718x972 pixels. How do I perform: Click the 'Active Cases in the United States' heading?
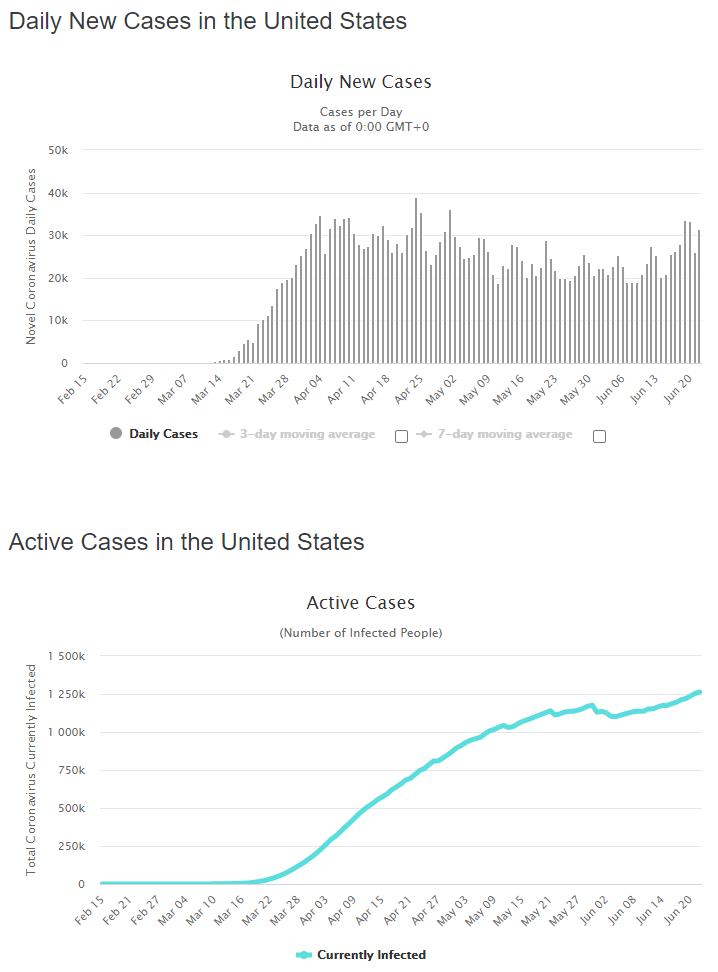(x=187, y=542)
